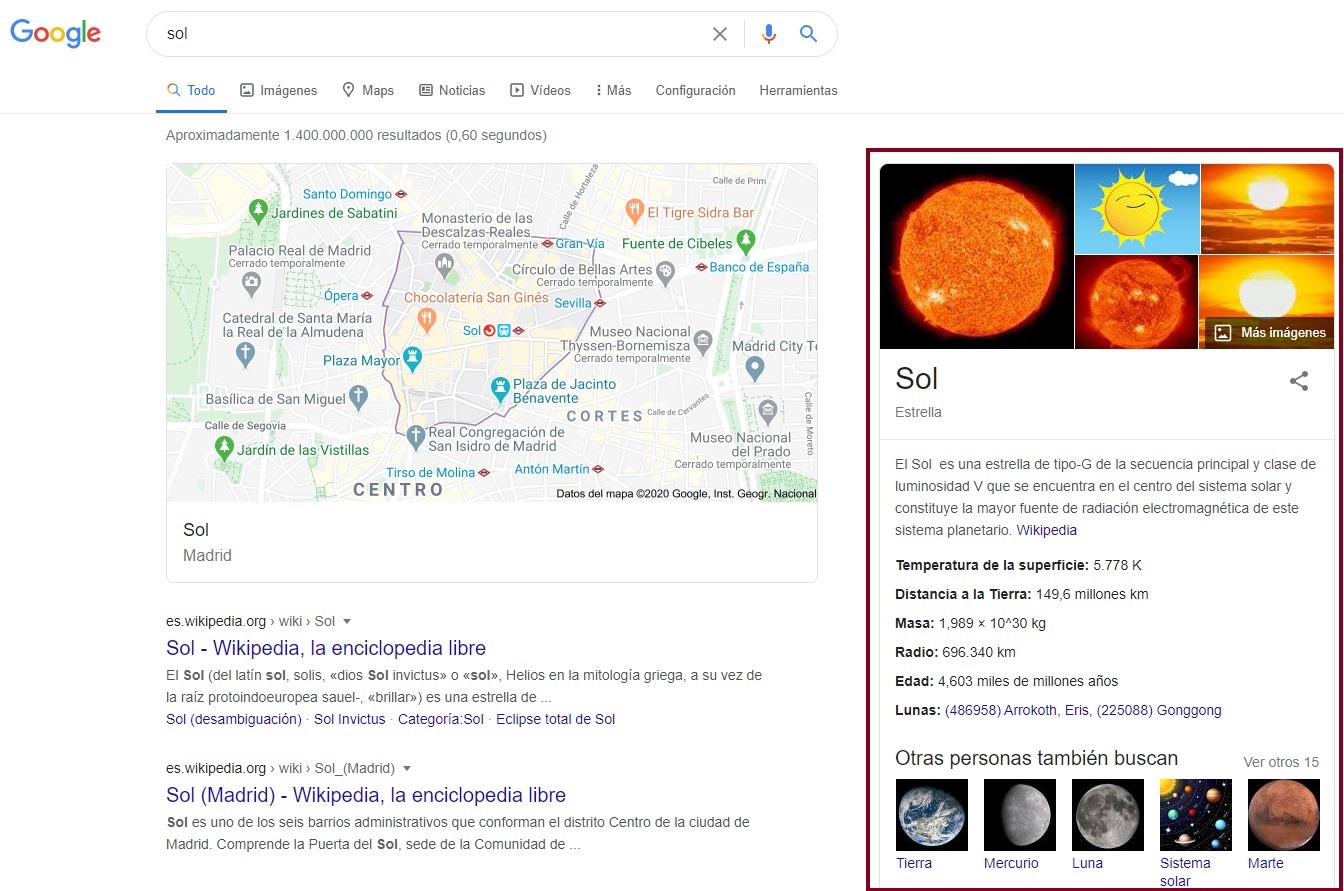Click the magnifying glass search button
Image resolution: width=1344 pixels, height=891 pixels.
808,34
